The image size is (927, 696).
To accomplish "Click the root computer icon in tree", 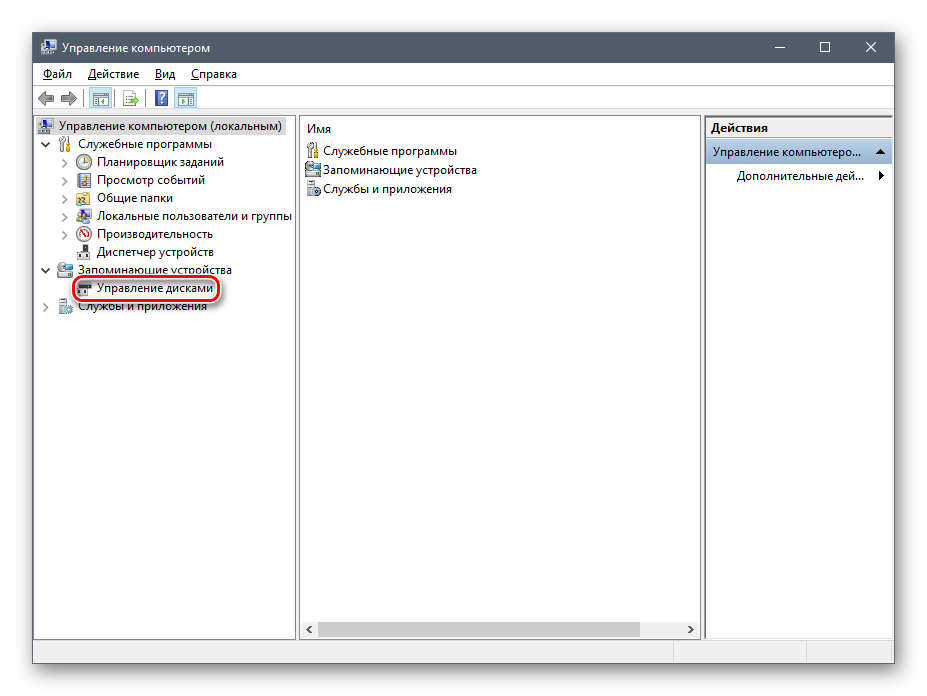I will [x=46, y=126].
